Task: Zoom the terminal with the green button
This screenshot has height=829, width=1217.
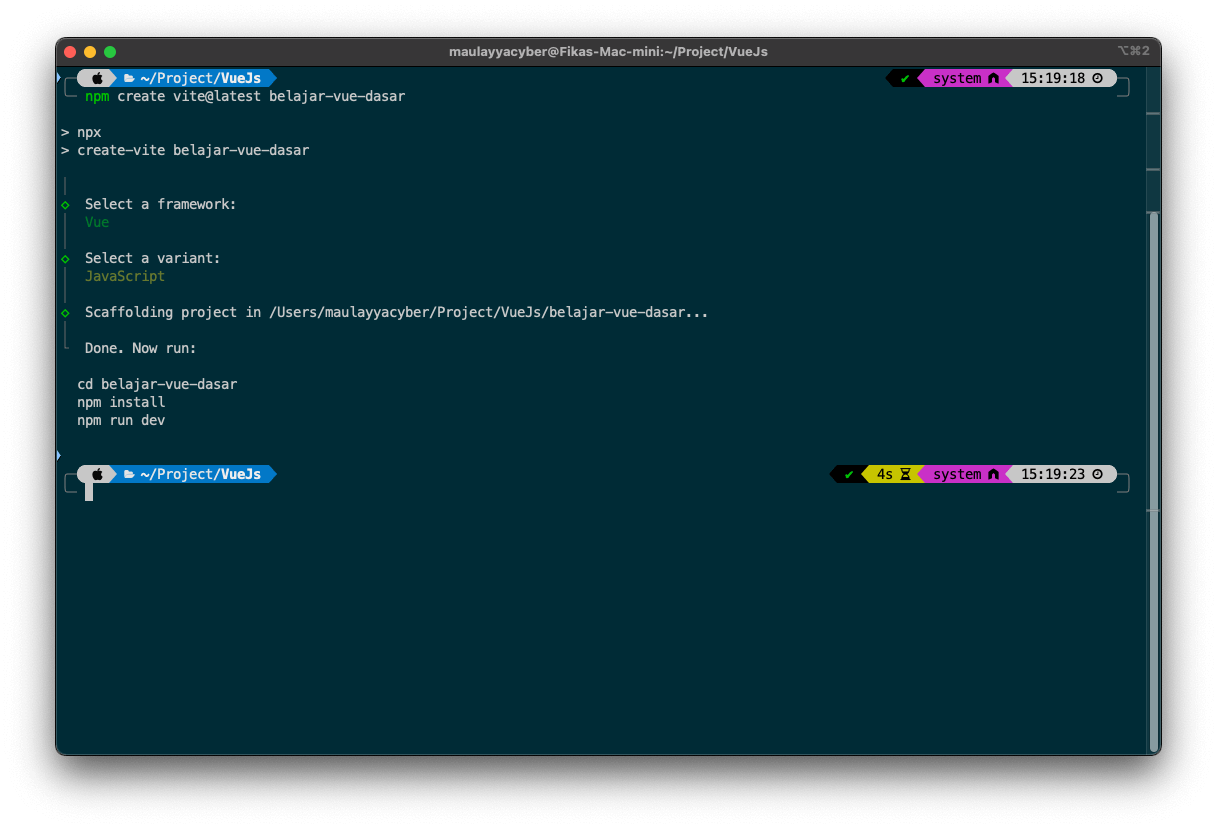Action: (x=110, y=51)
